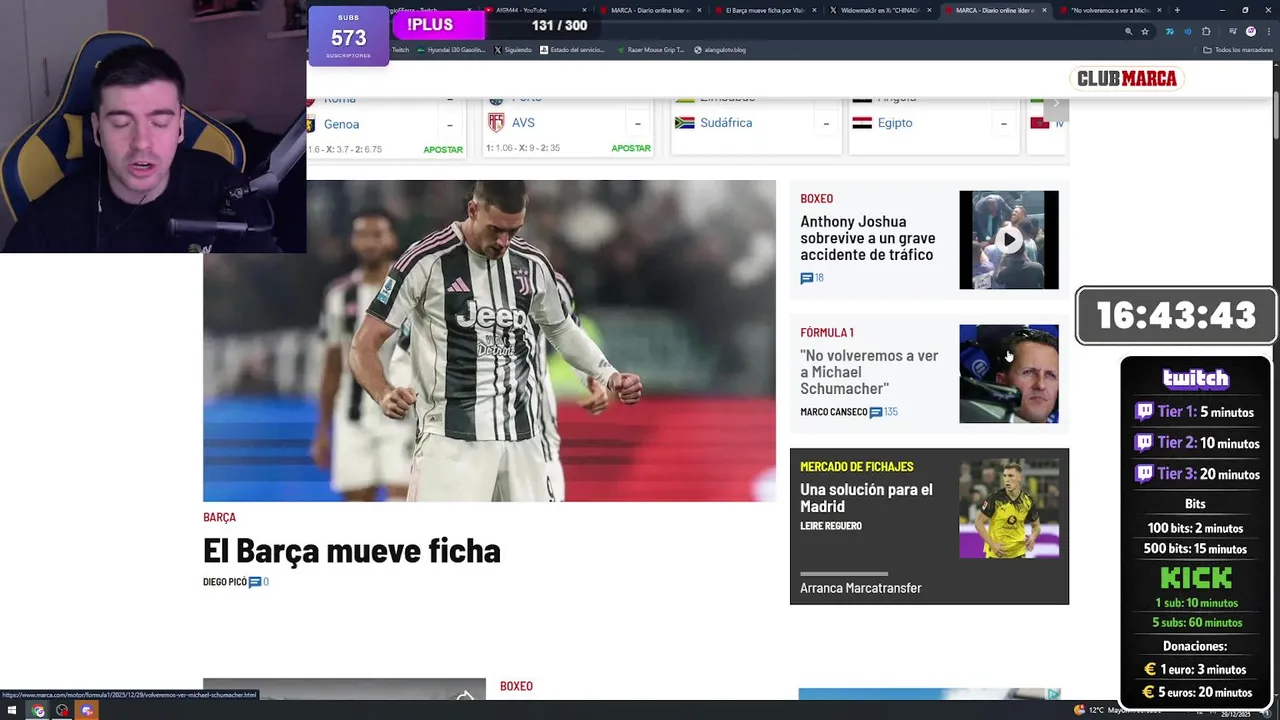Open the browser extensions puzzle icon
Image resolution: width=1280 pixels, height=720 pixels.
click(1206, 32)
